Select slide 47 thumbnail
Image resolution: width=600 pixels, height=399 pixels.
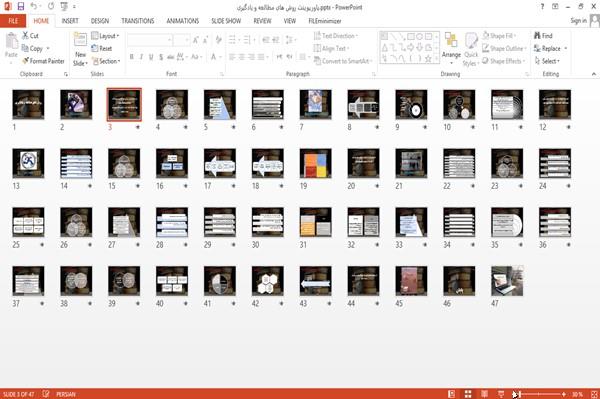point(507,281)
